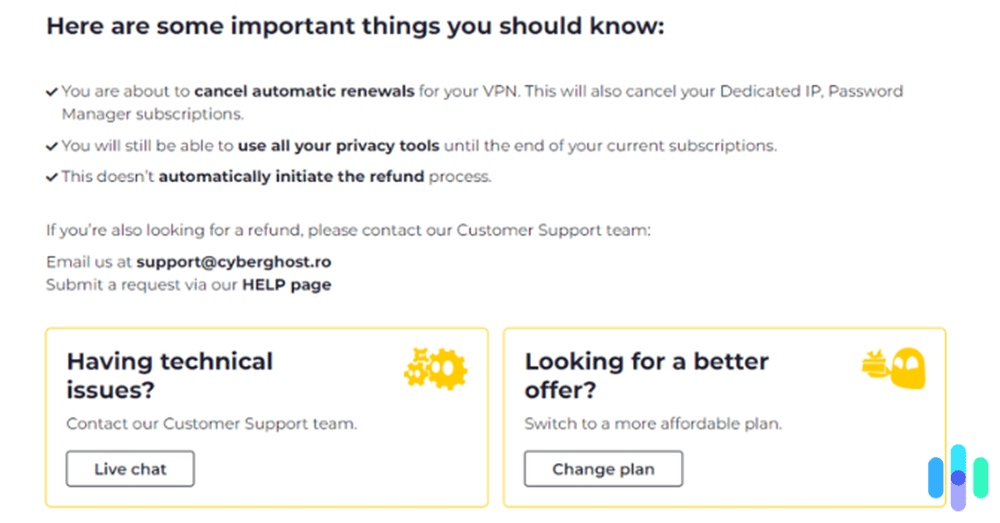Click the "If you're also looking for a refund" sentence
This screenshot has height=523, width=1000.
coord(348,231)
